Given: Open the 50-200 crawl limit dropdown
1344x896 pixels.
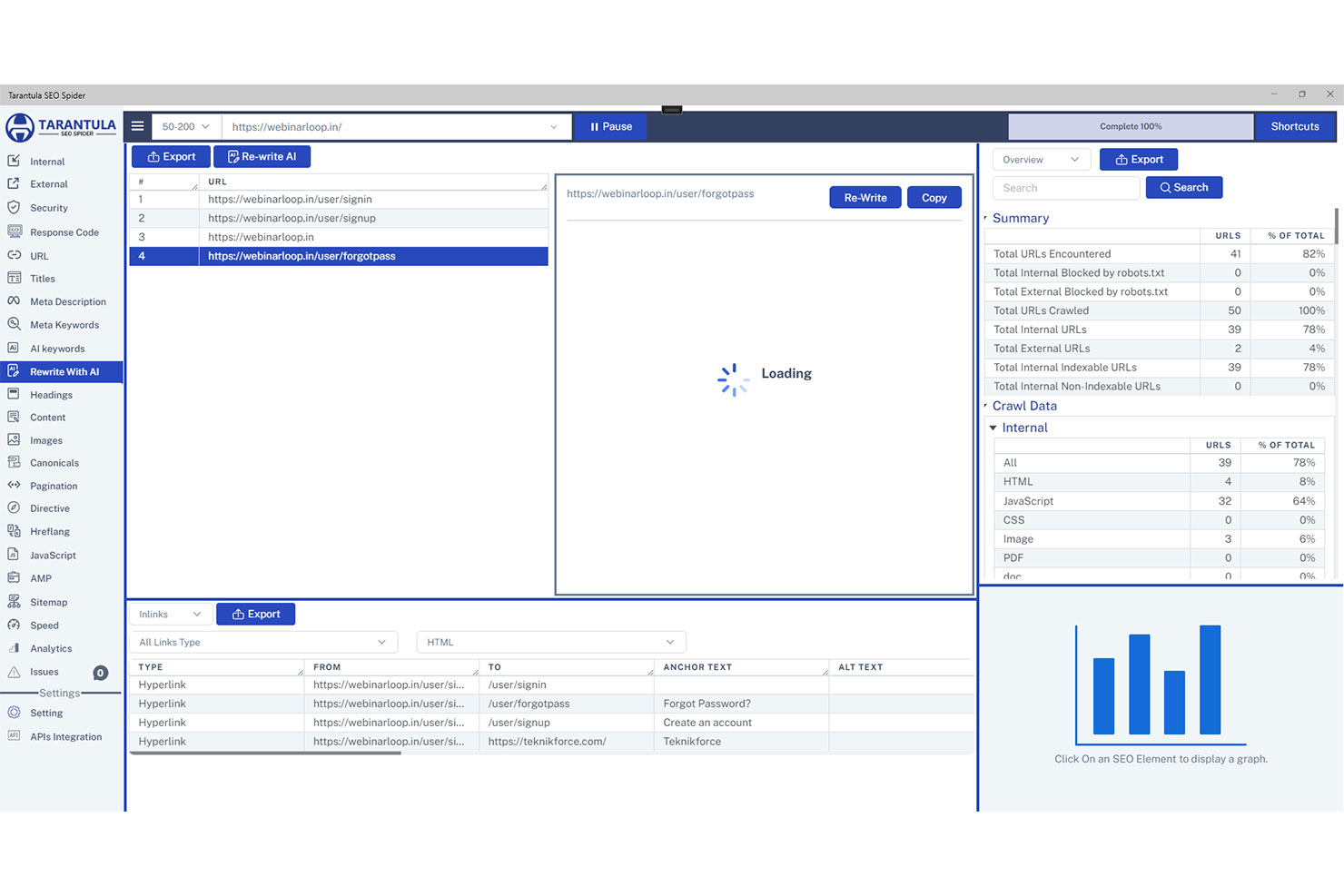Looking at the screenshot, I should tap(186, 126).
